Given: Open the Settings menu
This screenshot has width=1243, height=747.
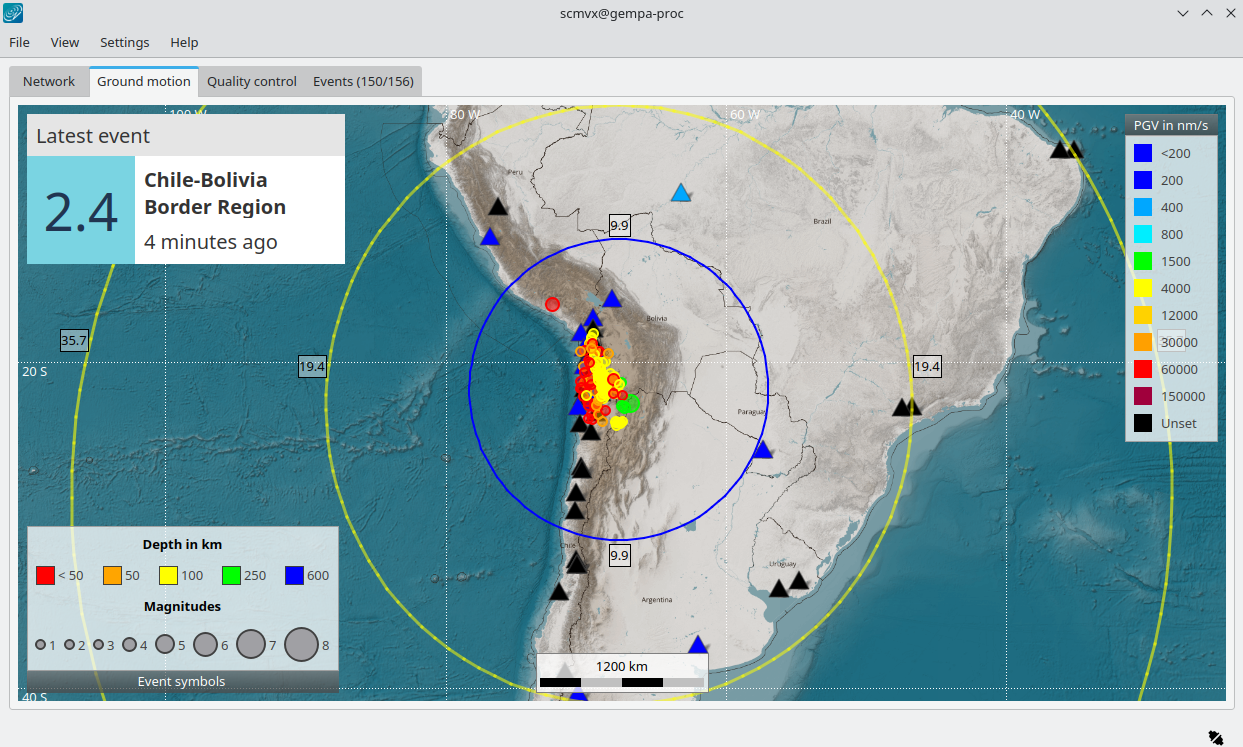Looking at the screenshot, I should point(125,42).
